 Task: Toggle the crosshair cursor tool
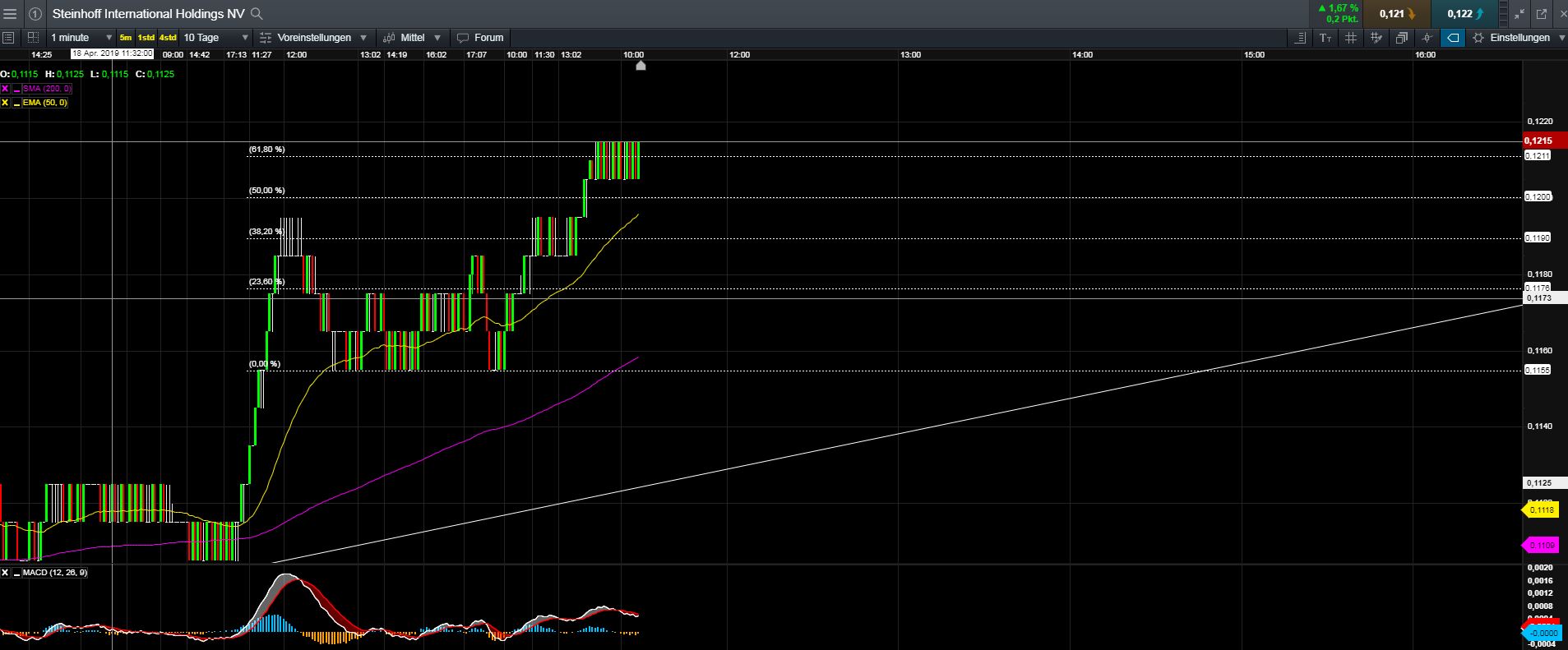point(1427,38)
